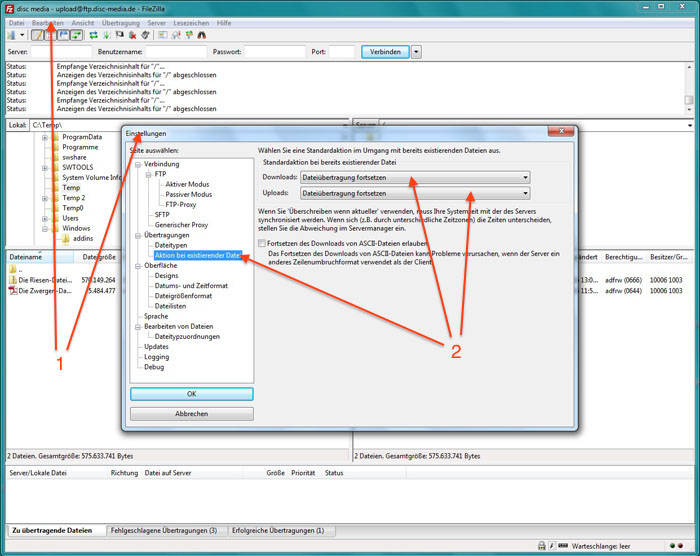This screenshot has height=556, width=700.
Task: Click the Server quickconnect input field
Action: [x=61, y=52]
